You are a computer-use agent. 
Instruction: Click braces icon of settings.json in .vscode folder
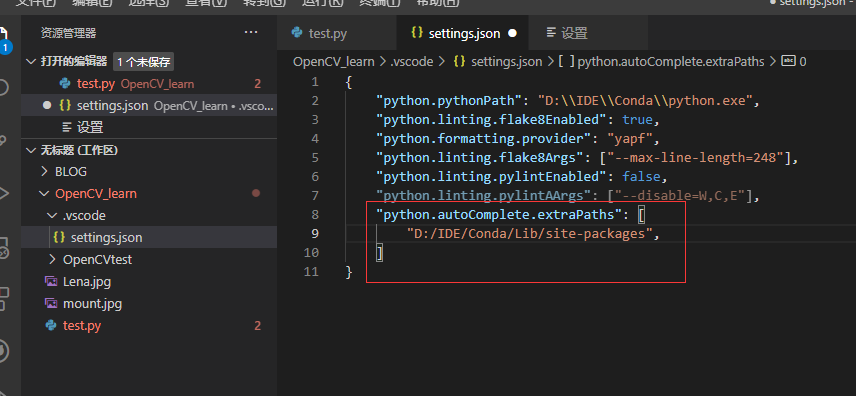pos(59,238)
